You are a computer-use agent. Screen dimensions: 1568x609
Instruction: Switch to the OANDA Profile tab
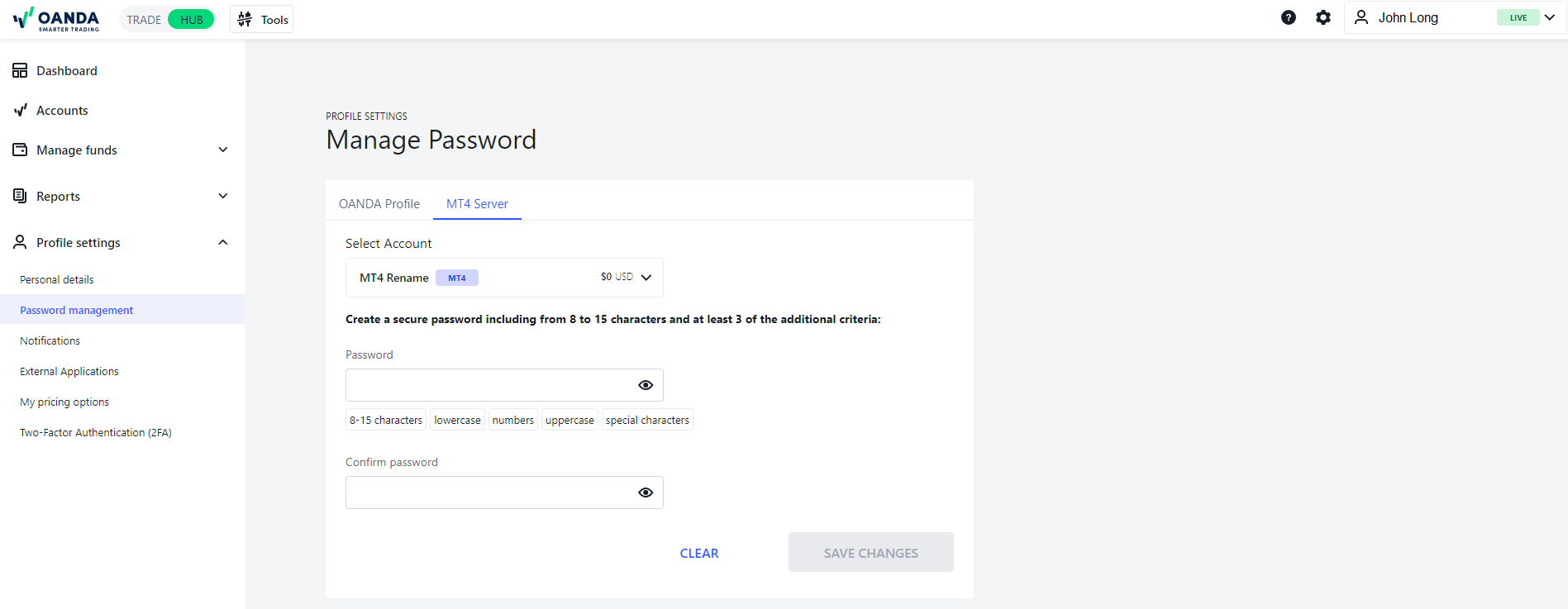click(x=379, y=204)
